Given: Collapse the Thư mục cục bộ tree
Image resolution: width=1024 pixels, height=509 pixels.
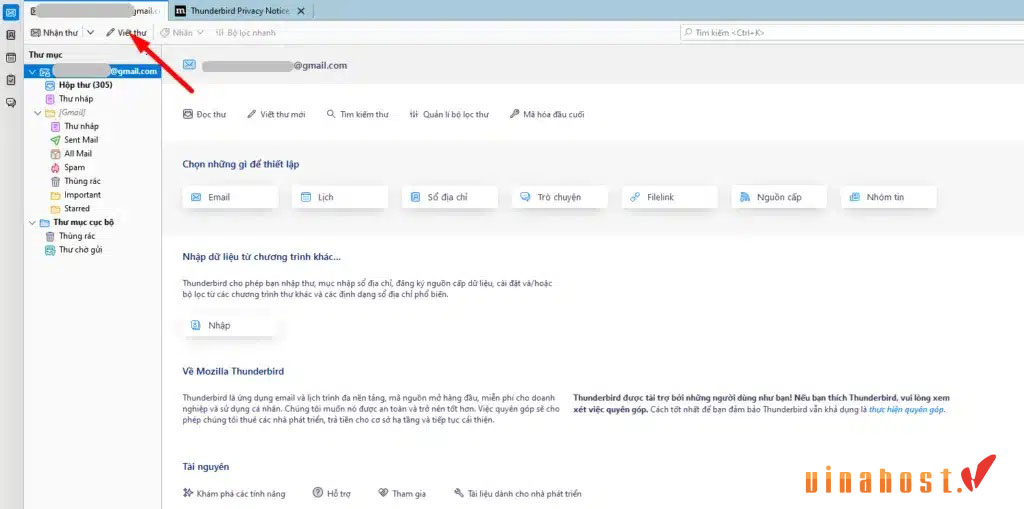Looking at the screenshot, I should click(32, 222).
